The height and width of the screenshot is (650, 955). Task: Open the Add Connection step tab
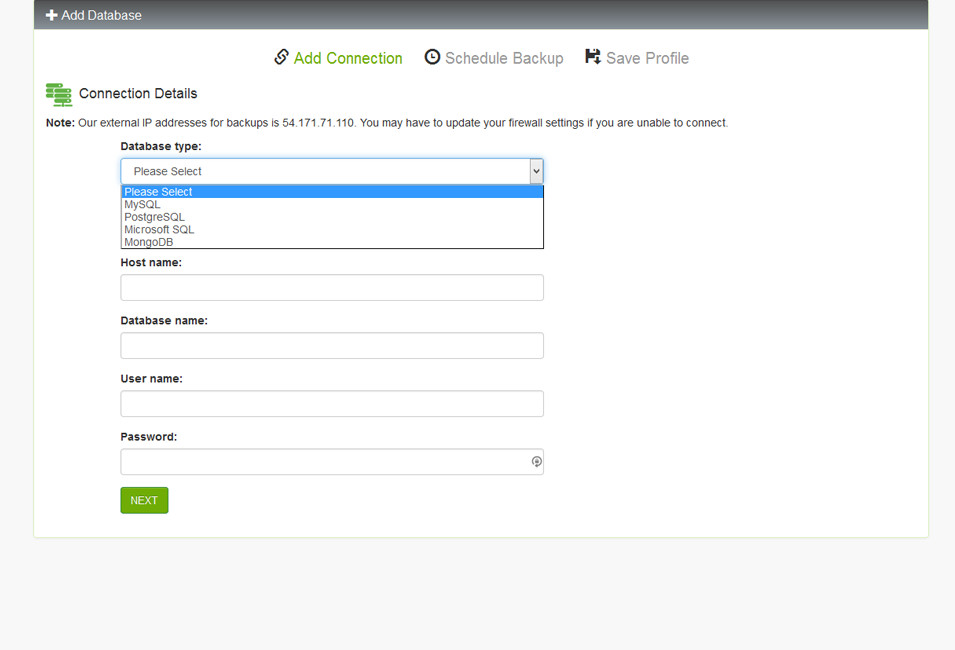347,58
